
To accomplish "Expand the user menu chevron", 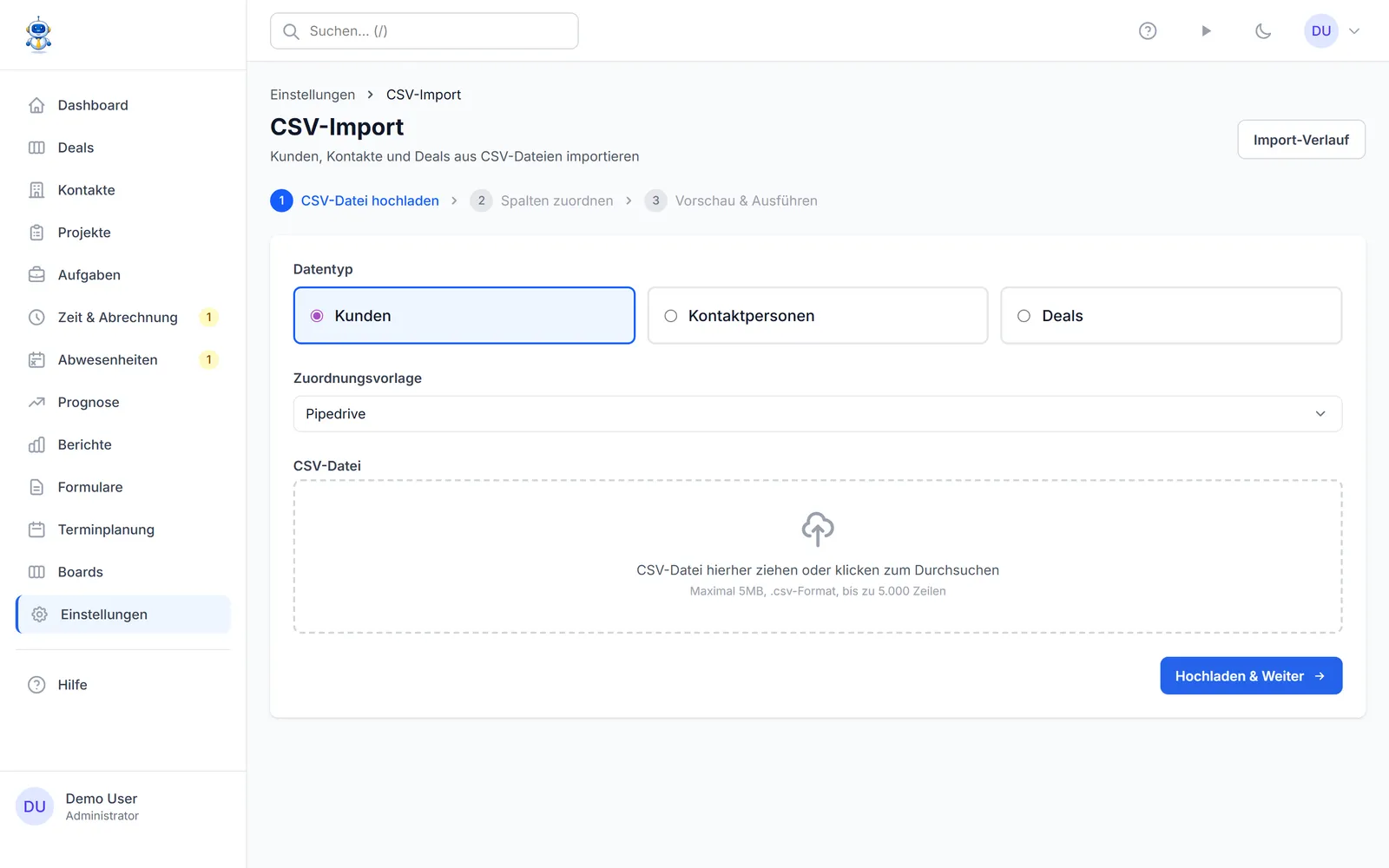I will [1354, 31].
